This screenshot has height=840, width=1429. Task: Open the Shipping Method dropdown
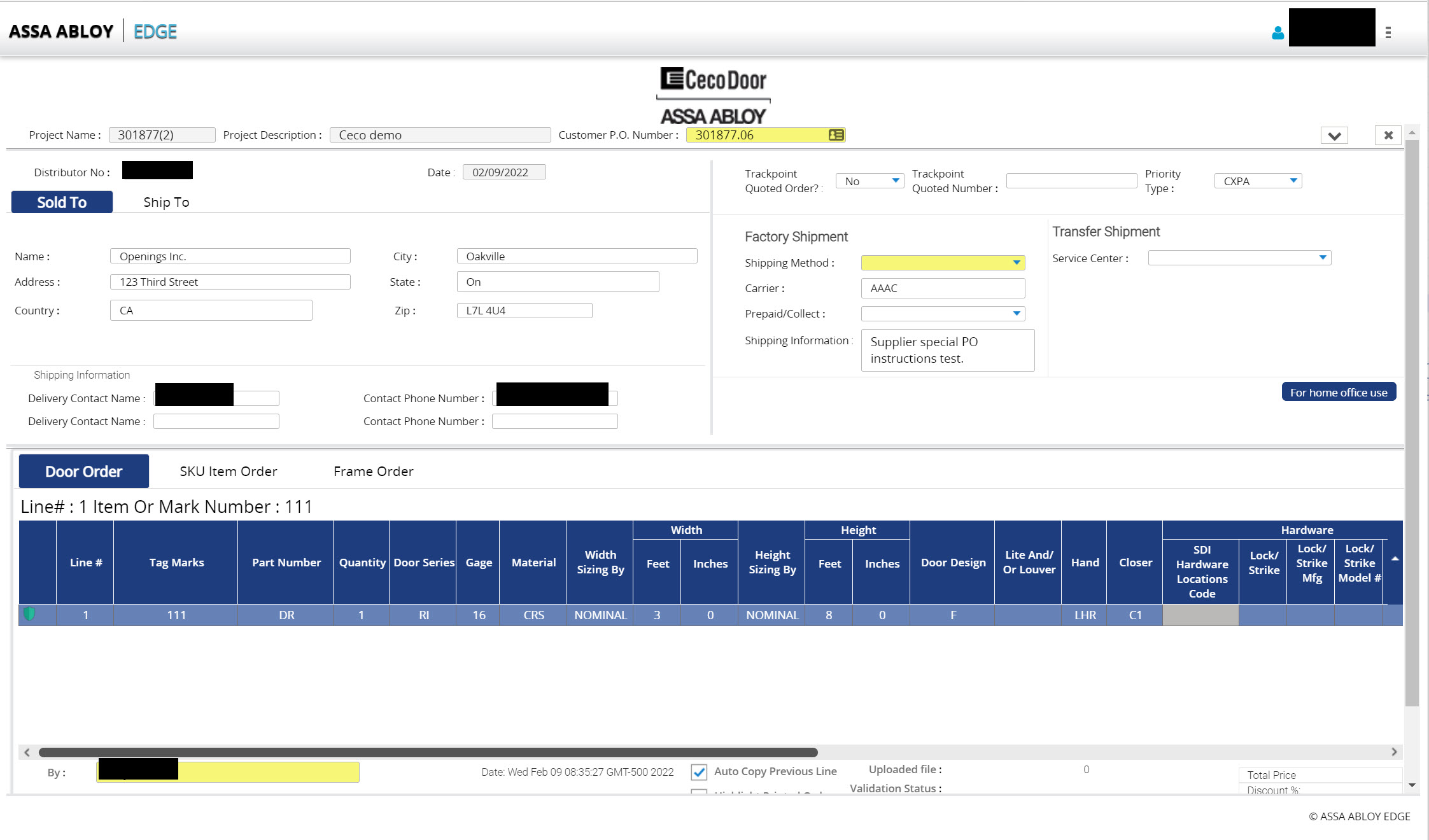(x=943, y=262)
